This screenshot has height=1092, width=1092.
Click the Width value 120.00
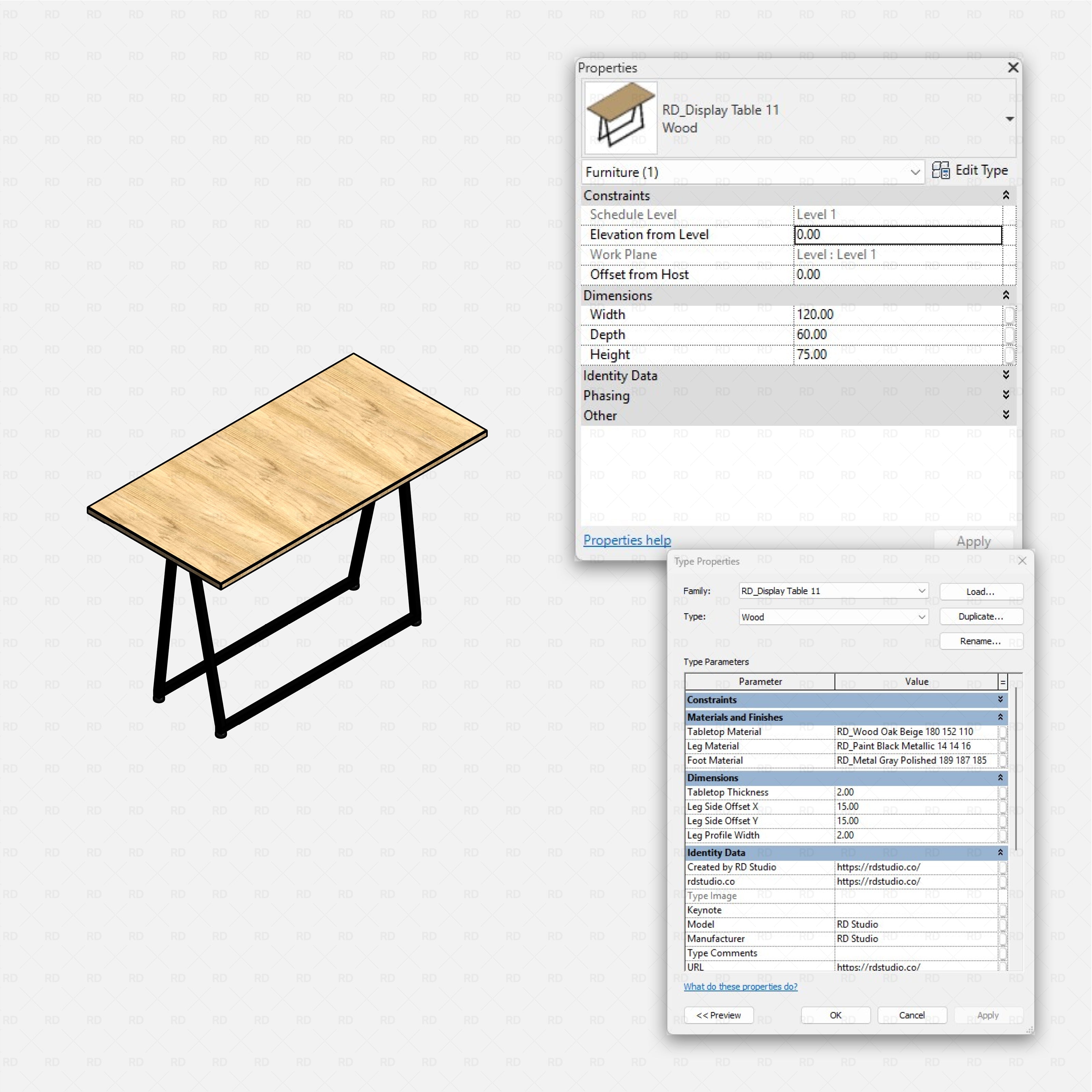[x=898, y=314]
